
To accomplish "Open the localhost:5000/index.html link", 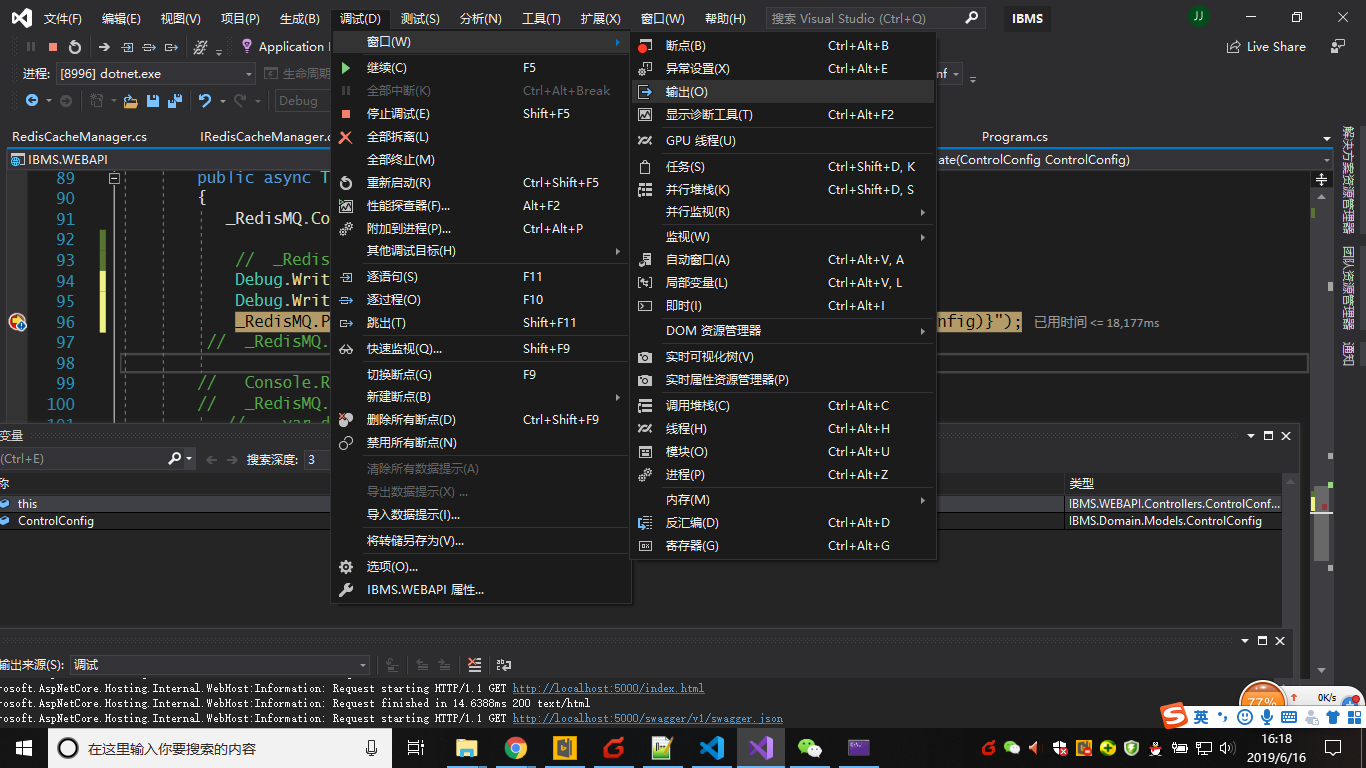I will tap(608, 688).
